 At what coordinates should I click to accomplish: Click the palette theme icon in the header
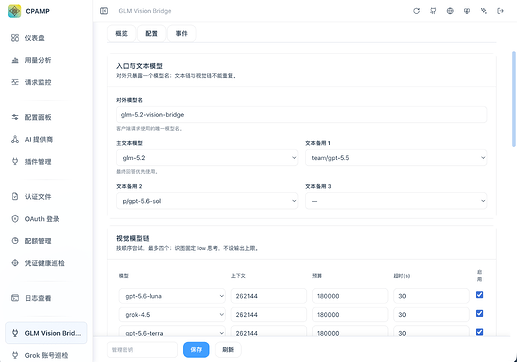tap(467, 11)
